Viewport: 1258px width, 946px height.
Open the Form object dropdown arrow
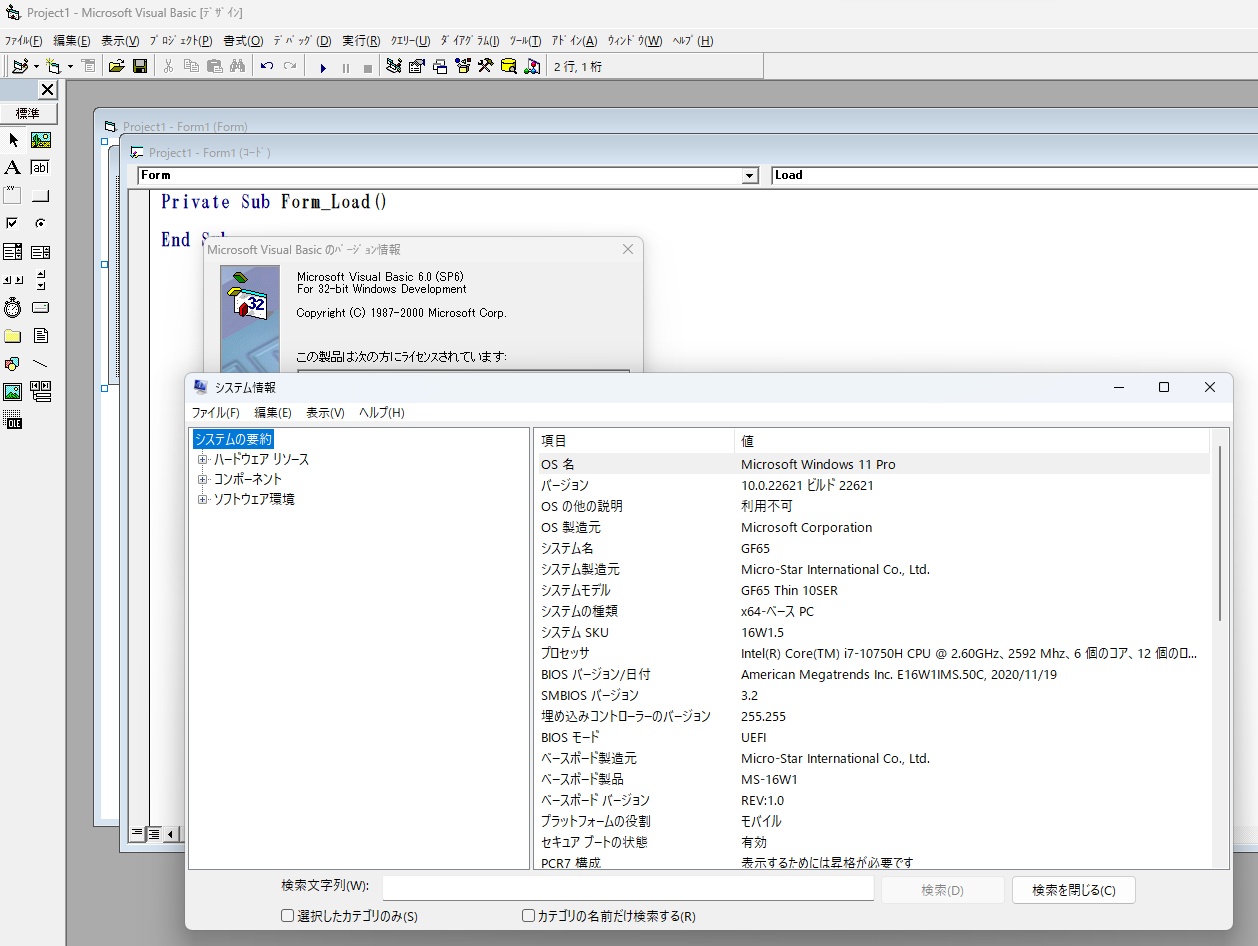(751, 176)
